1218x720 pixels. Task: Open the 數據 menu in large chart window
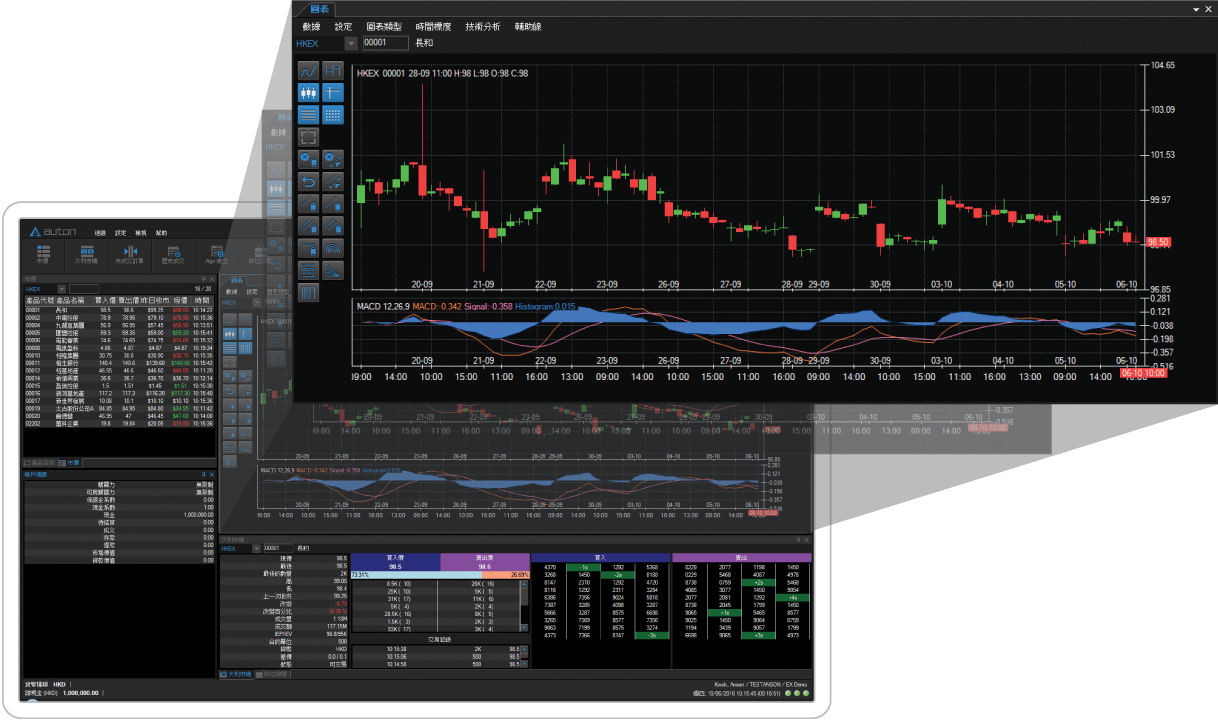click(x=311, y=27)
